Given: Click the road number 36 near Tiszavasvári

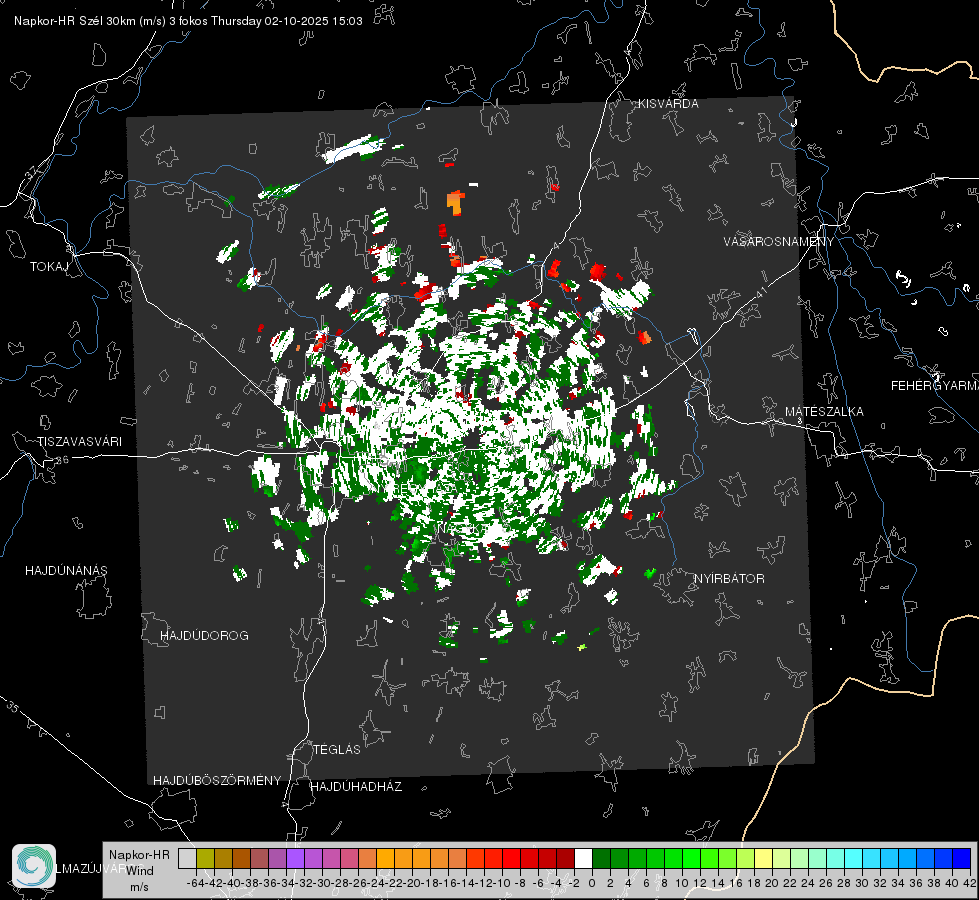Looking at the screenshot, I should tap(62, 460).
